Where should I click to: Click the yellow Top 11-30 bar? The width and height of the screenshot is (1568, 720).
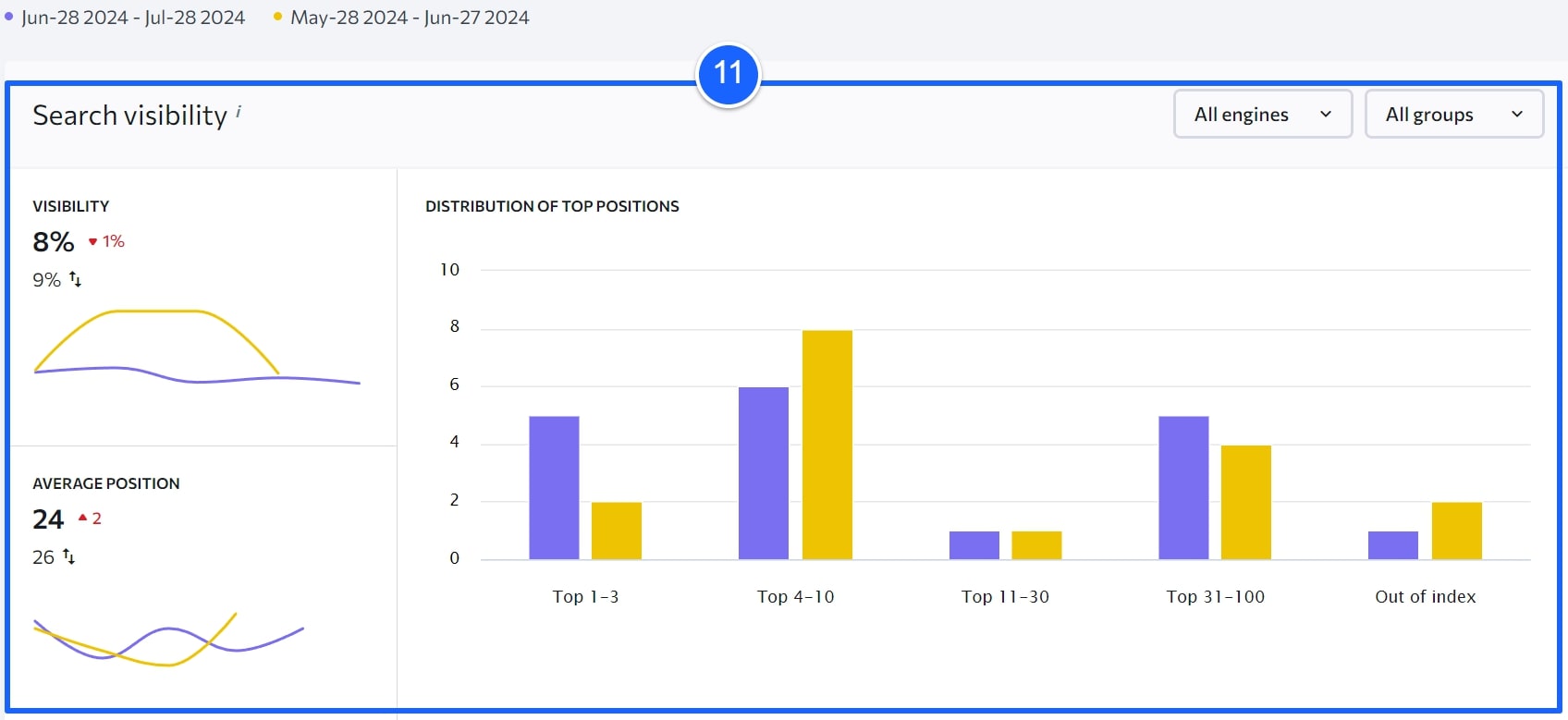[x=1036, y=545]
